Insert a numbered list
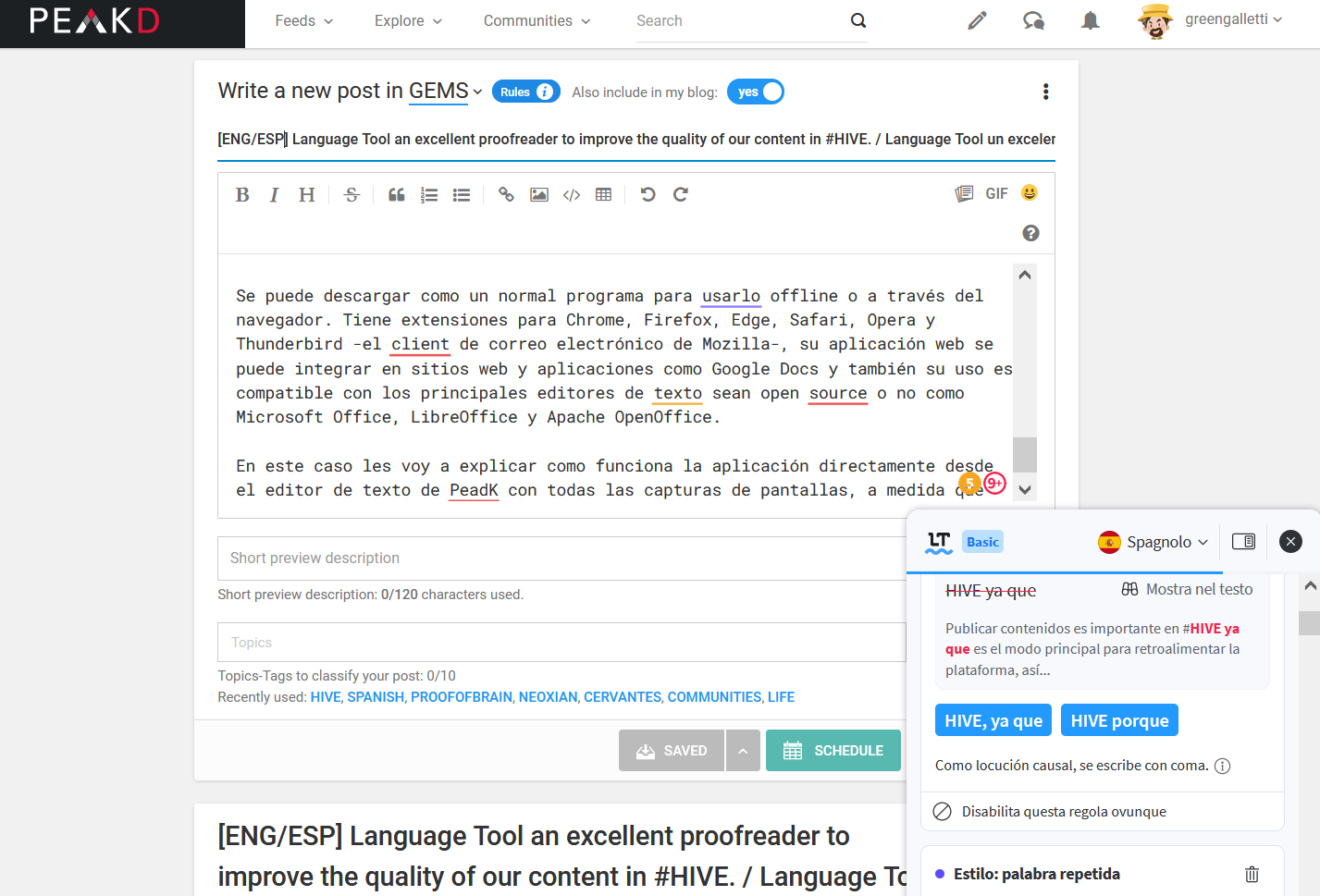1320x896 pixels. 429,194
